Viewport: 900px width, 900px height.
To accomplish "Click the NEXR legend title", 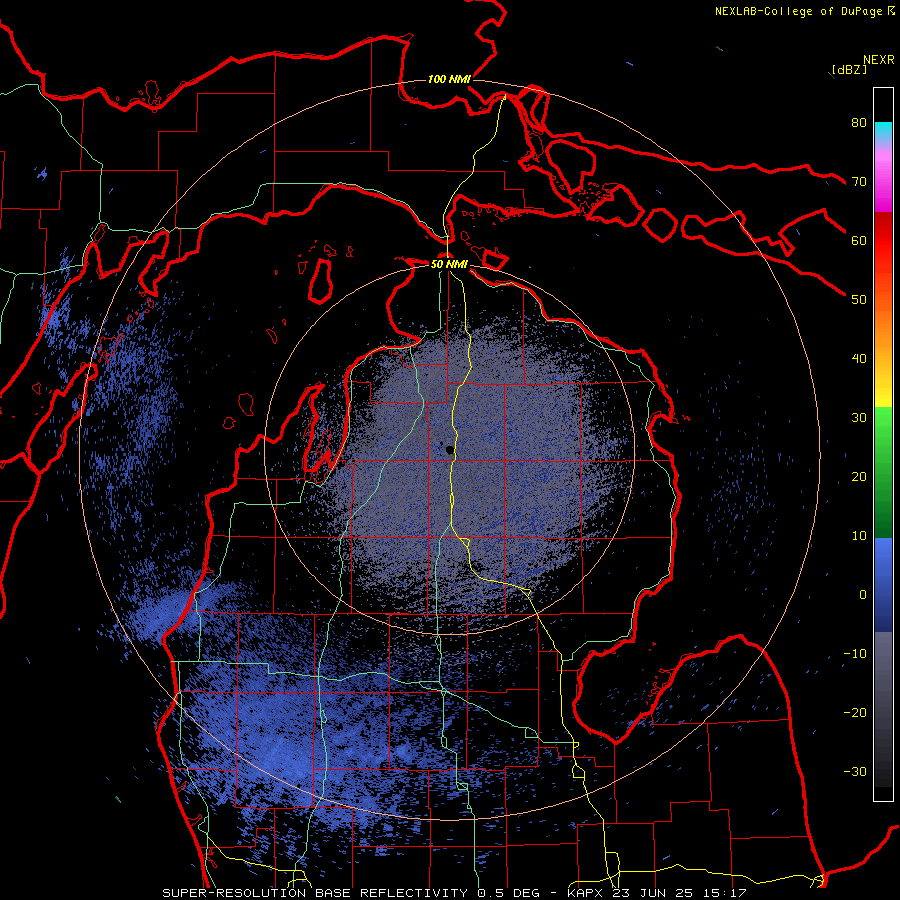I will 879,60.
